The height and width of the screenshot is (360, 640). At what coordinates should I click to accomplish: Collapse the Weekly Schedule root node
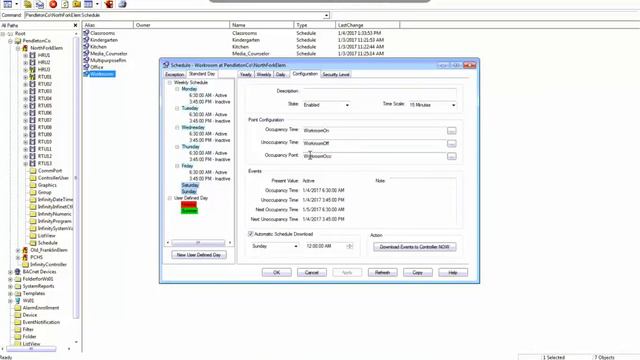170,82
